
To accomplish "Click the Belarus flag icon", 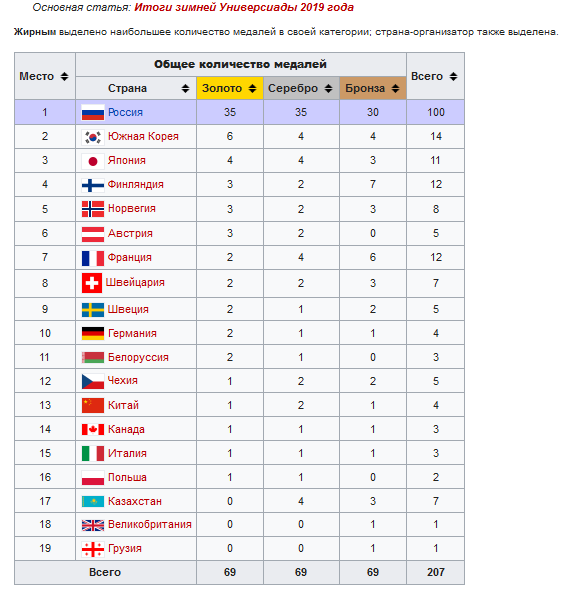I will 93,357.
